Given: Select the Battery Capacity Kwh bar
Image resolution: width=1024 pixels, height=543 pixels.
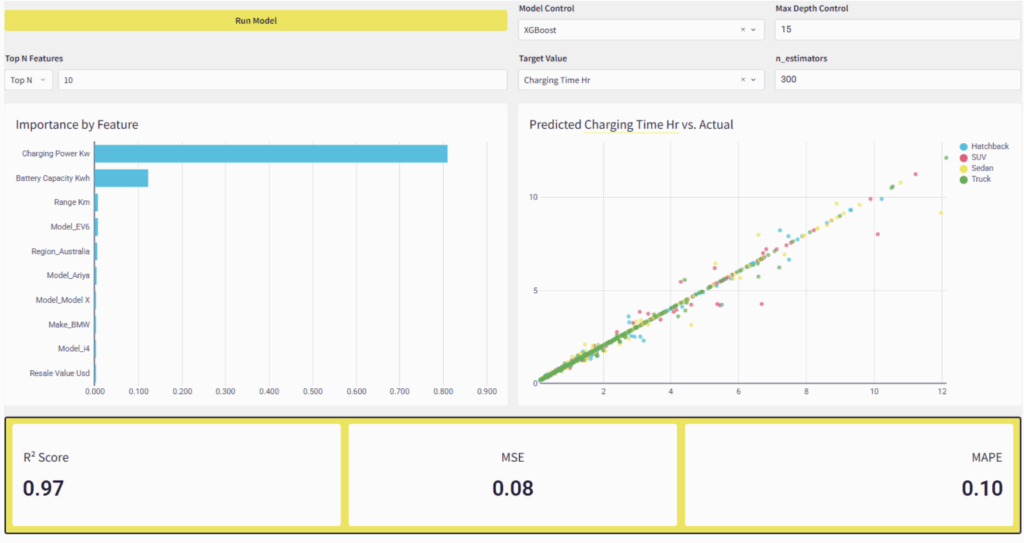Looking at the screenshot, I should point(121,178).
